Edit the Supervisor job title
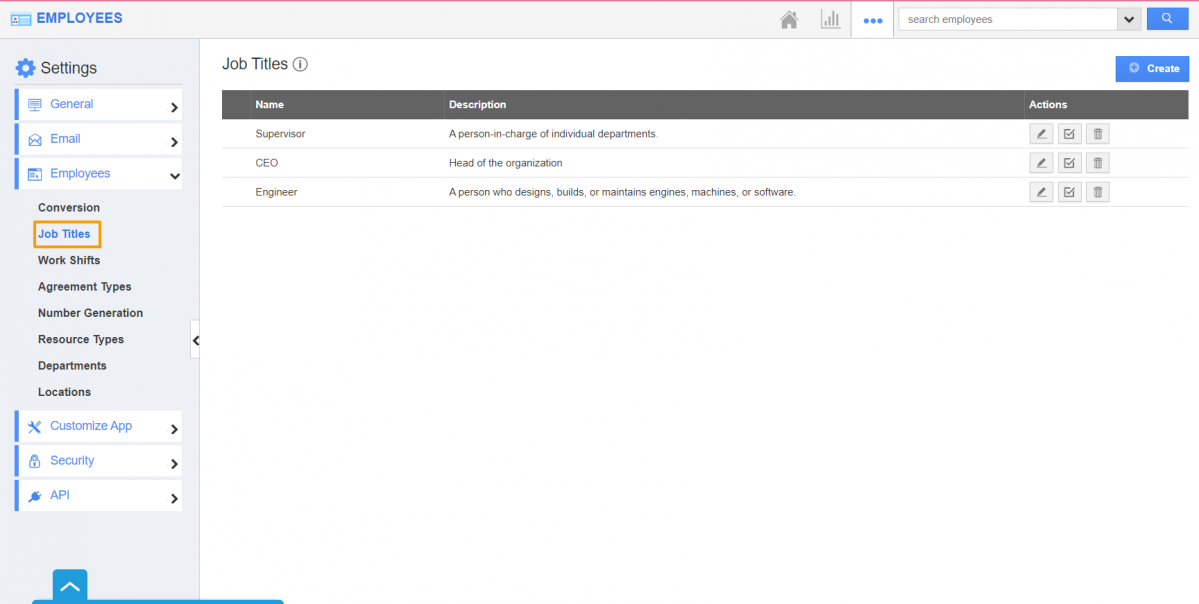 click(x=1041, y=134)
